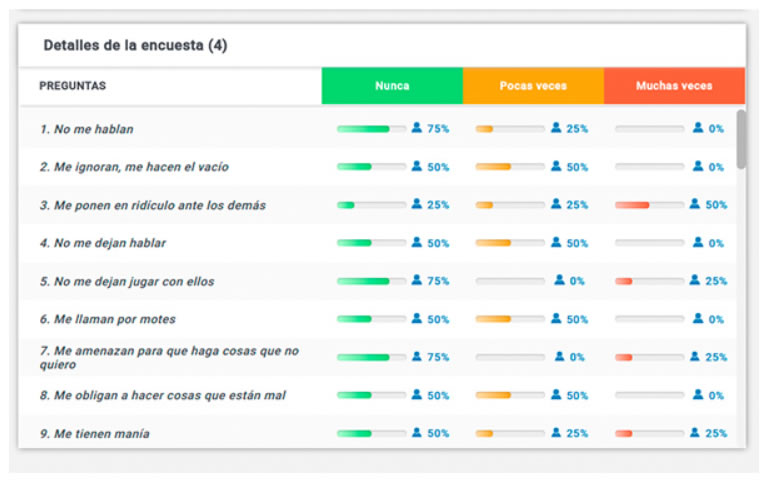This screenshot has width=774, height=487.
Task: Click person icon for 'Me tienen manía' Pocas veces
Action: point(556,433)
